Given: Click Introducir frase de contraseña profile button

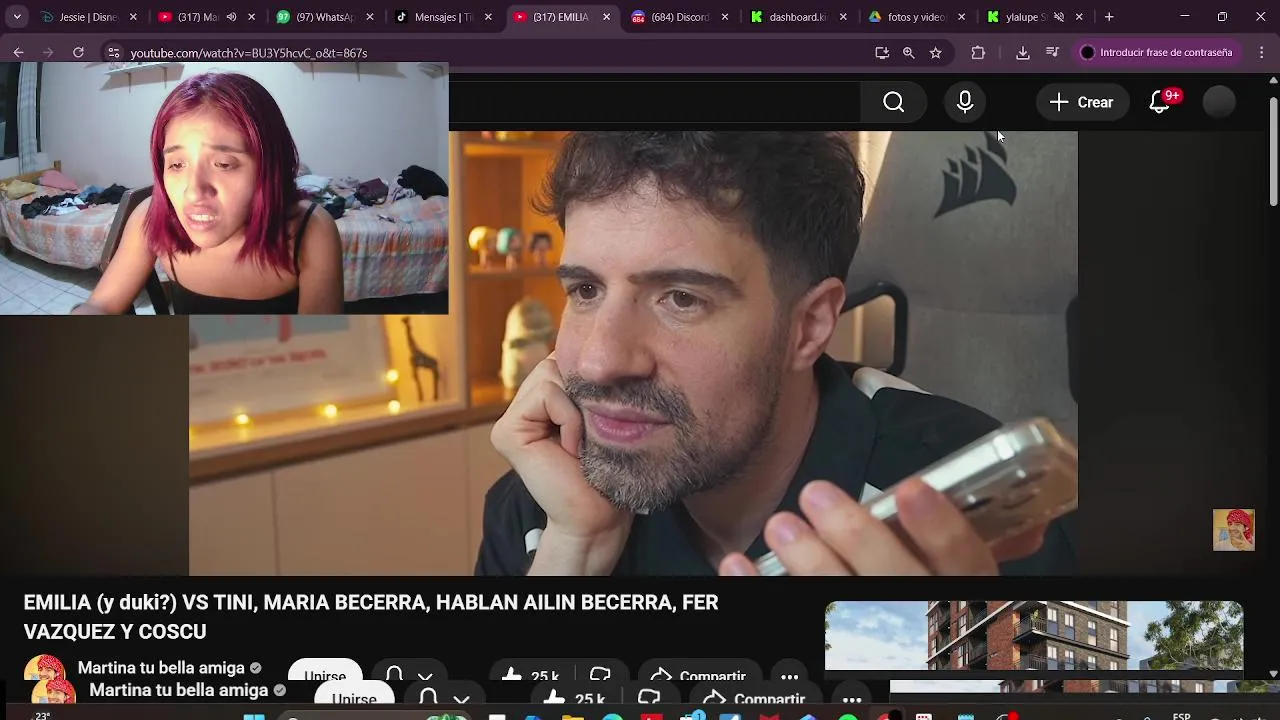Looking at the screenshot, I should pos(1157,53).
